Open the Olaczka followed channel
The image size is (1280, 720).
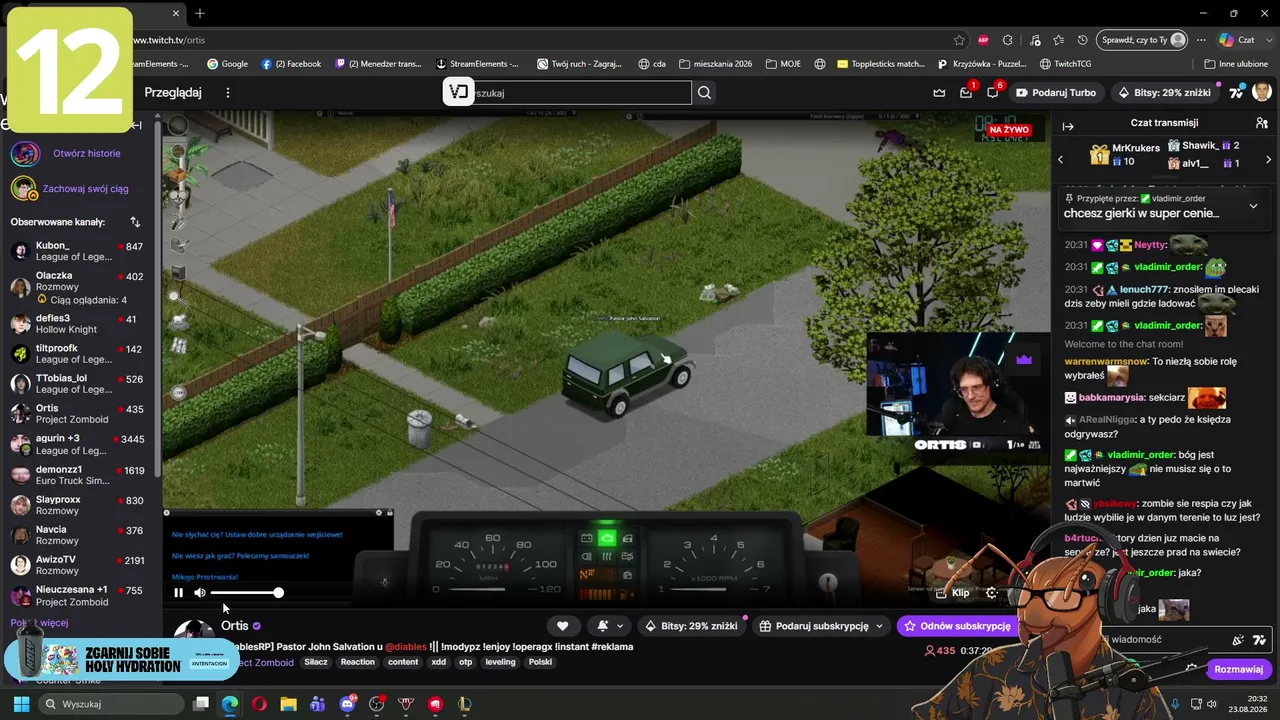(77, 287)
